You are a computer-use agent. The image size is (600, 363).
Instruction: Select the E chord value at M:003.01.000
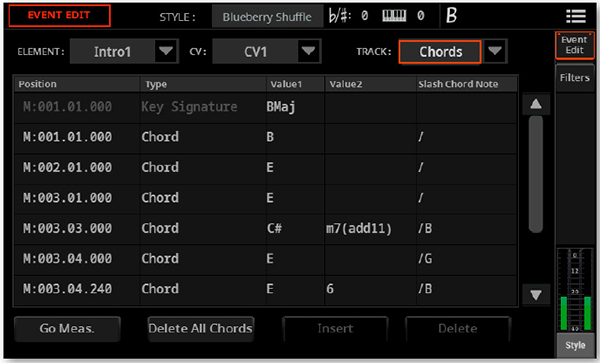pyautogui.click(x=270, y=198)
